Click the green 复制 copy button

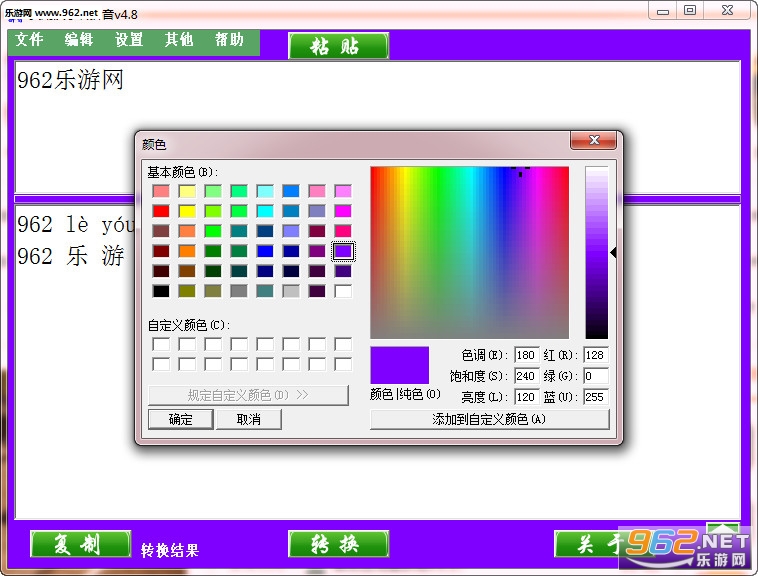pyautogui.click(x=81, y=544)
